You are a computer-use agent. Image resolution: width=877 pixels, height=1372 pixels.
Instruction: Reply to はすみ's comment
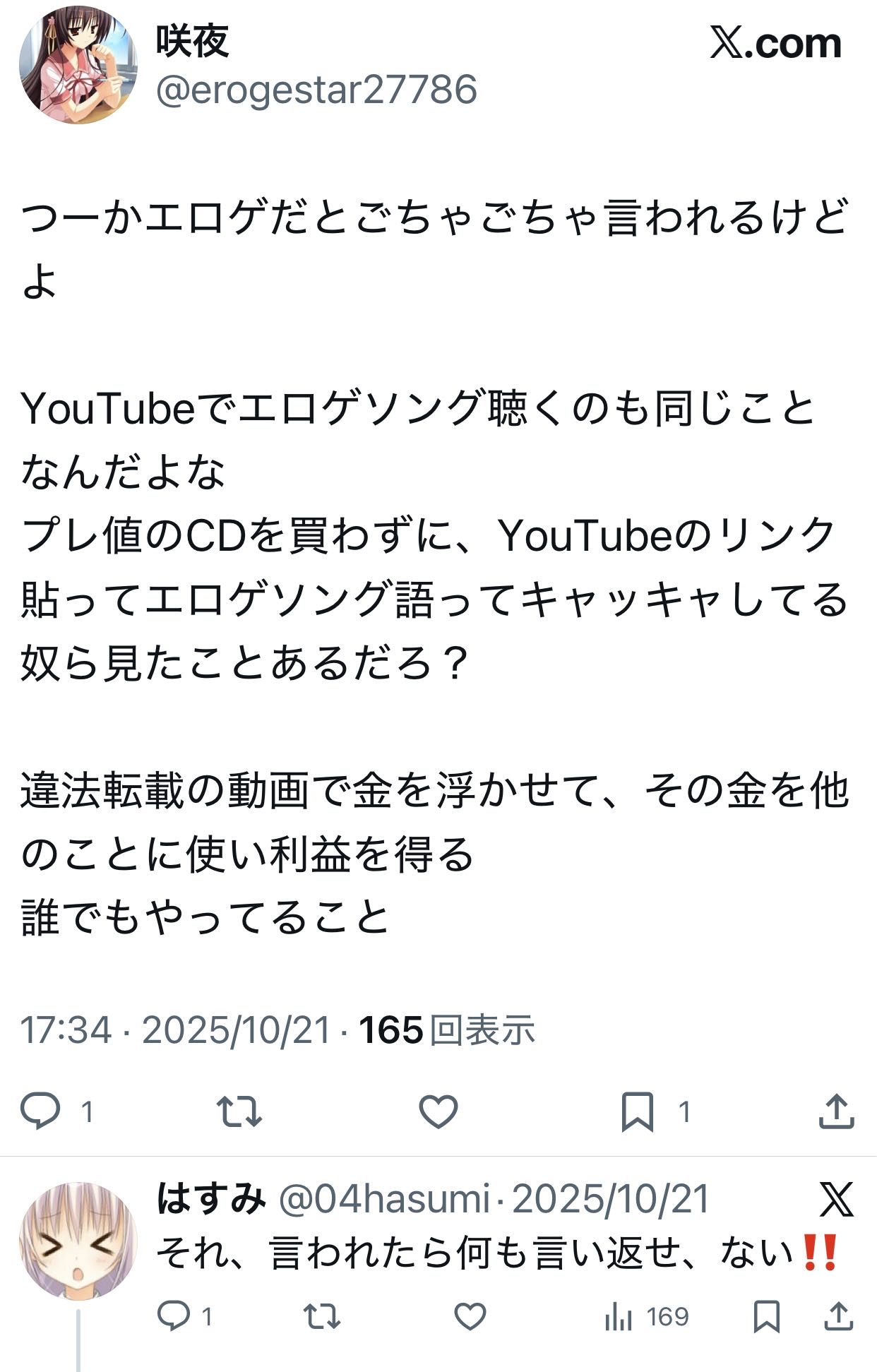(174, 1317)
